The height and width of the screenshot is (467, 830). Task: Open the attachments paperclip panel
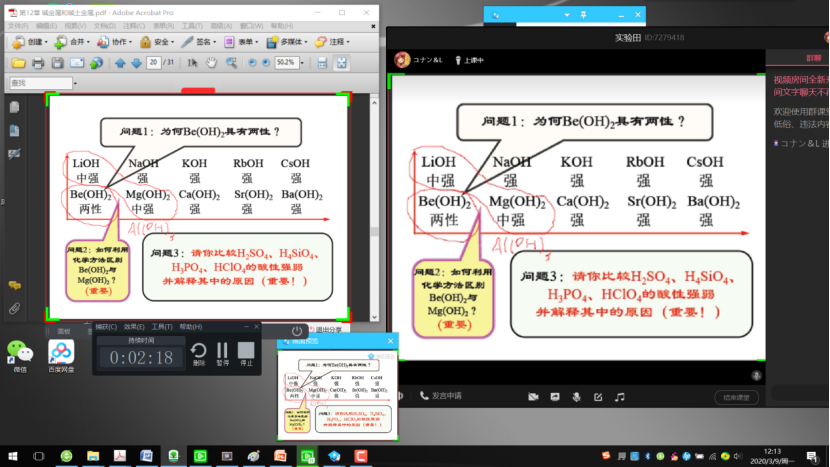tap(14, 309)
